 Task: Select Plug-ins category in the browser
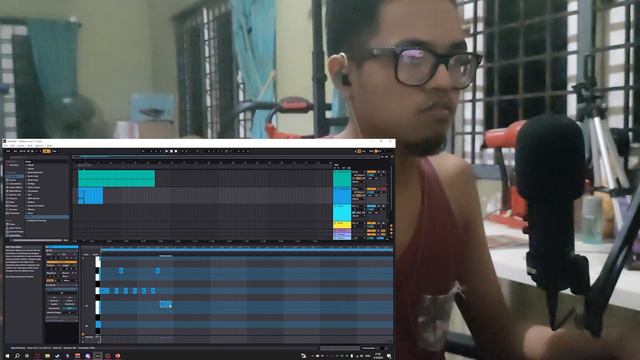14,198
